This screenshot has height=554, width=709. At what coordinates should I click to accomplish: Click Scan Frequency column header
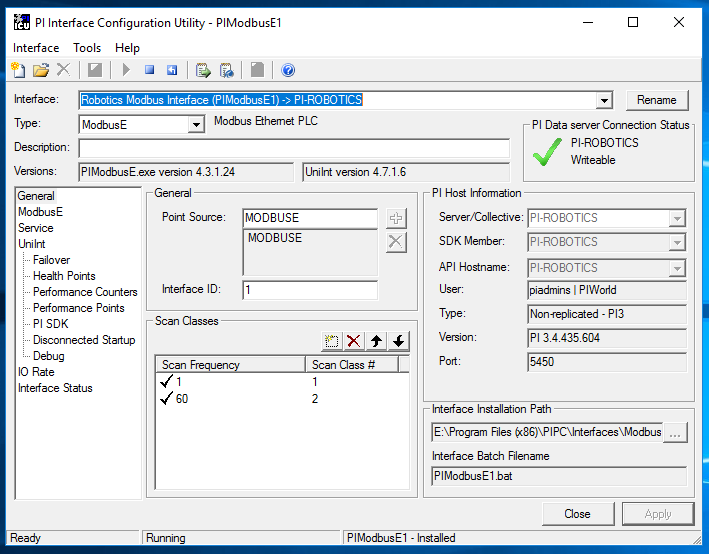[x=231, y=365]
